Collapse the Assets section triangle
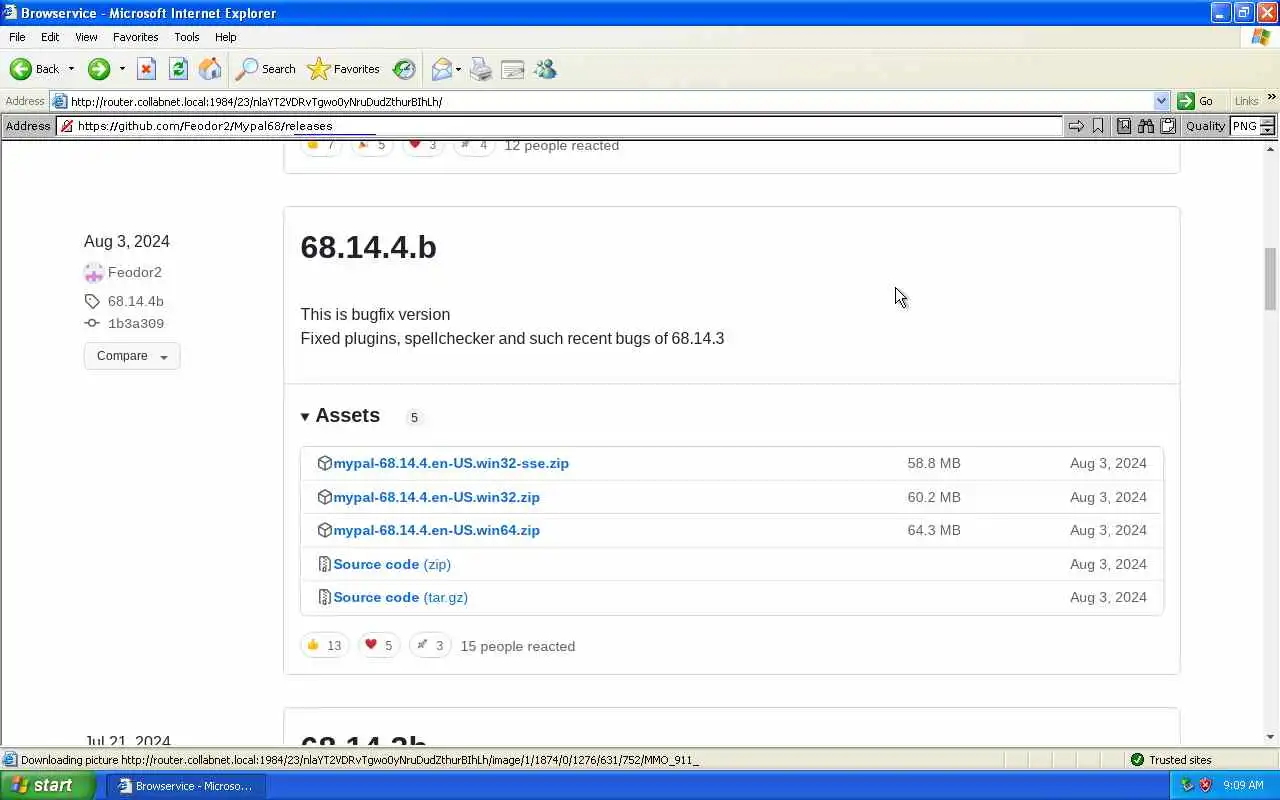 coord(305,417)
